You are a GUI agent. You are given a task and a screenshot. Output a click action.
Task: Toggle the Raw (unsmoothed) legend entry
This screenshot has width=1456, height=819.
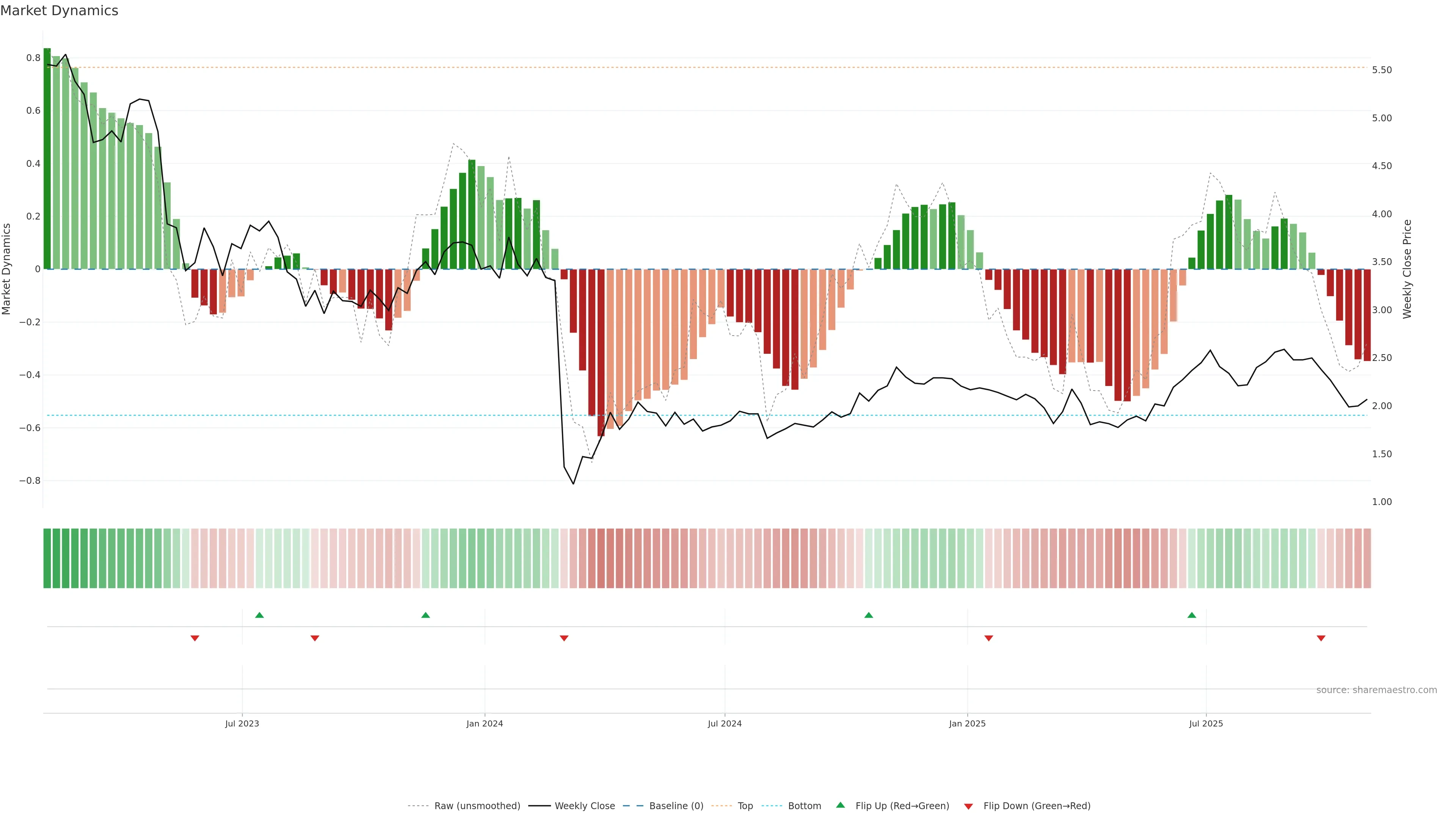477,806
